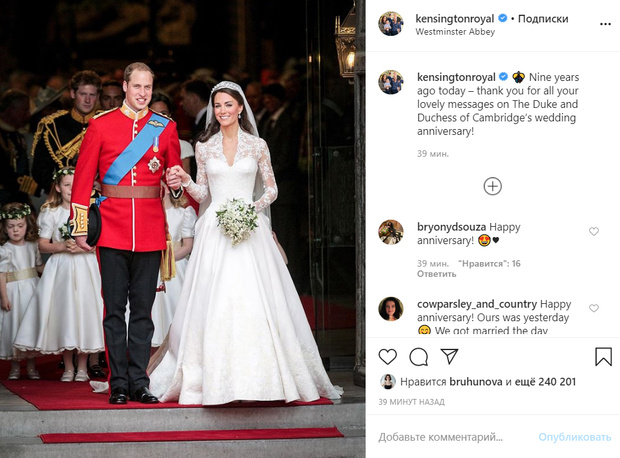620x458 pixels.
Task: Focus the Добавьте комментарий input field
Action: (x=455, y=437)
